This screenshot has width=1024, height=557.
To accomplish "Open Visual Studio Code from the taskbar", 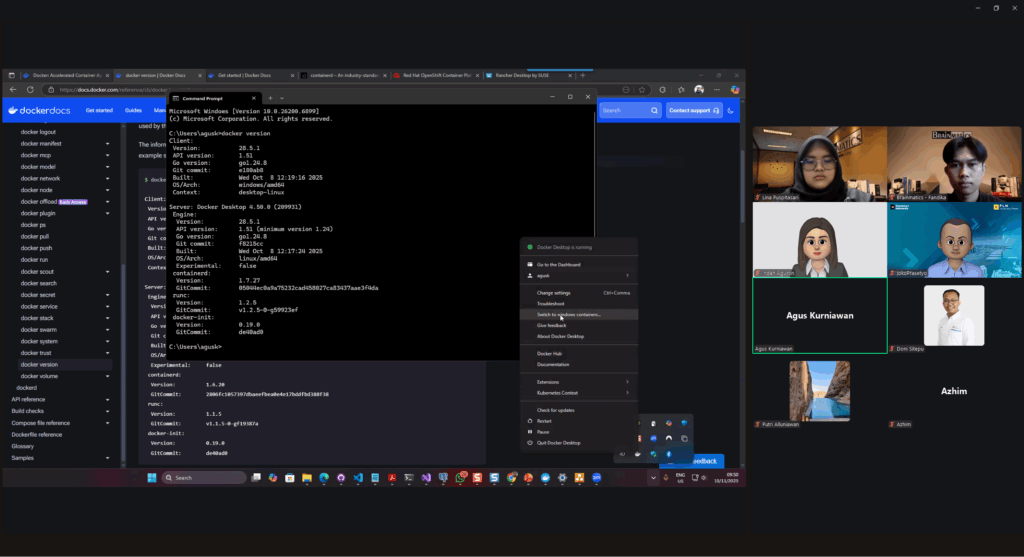I will click(358, 478).
